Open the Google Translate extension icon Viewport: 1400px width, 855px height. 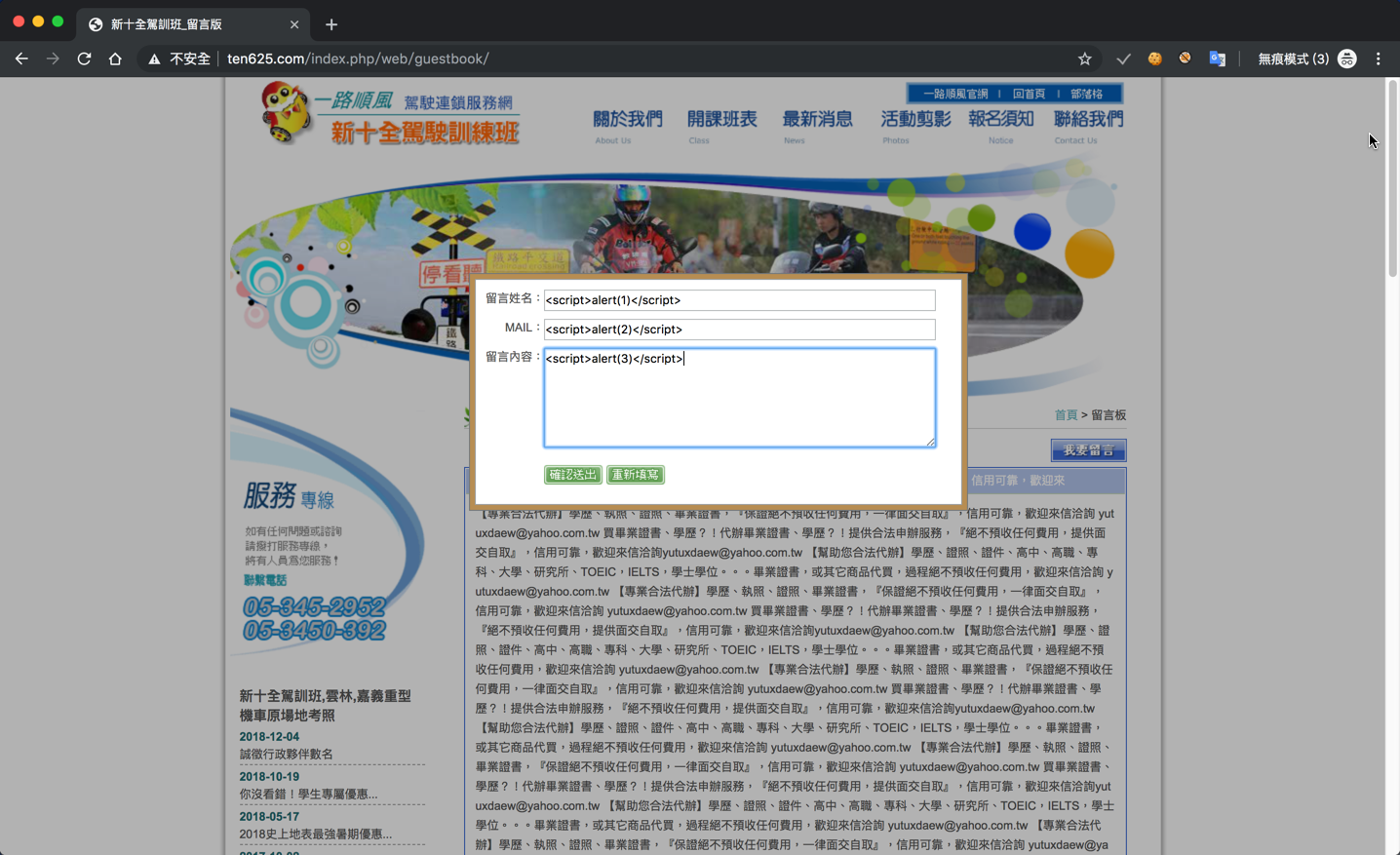click(x=1217, y=58)
